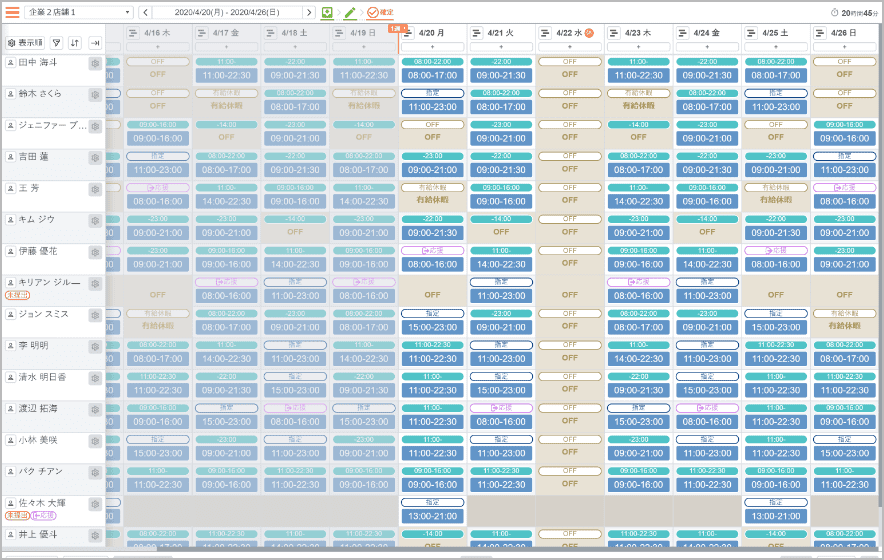884x560 pixels.
Task: Click the collapse-to-right arrow icon
Action: click(x=95, y=43)
